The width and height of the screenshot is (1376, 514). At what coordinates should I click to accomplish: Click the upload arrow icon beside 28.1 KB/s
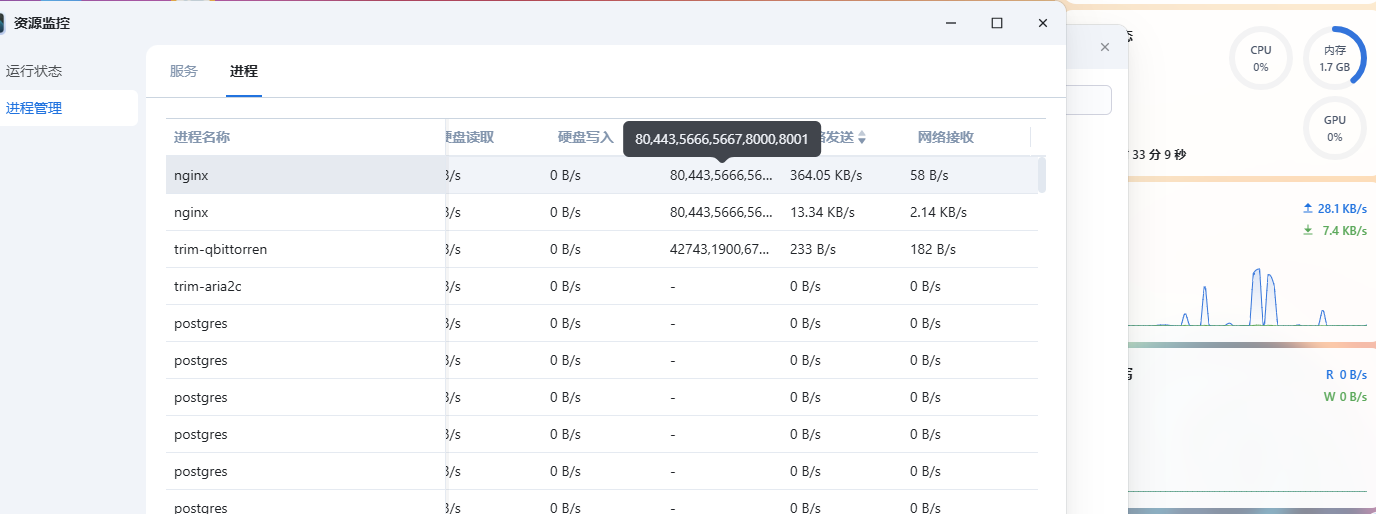coord(1307,208)
